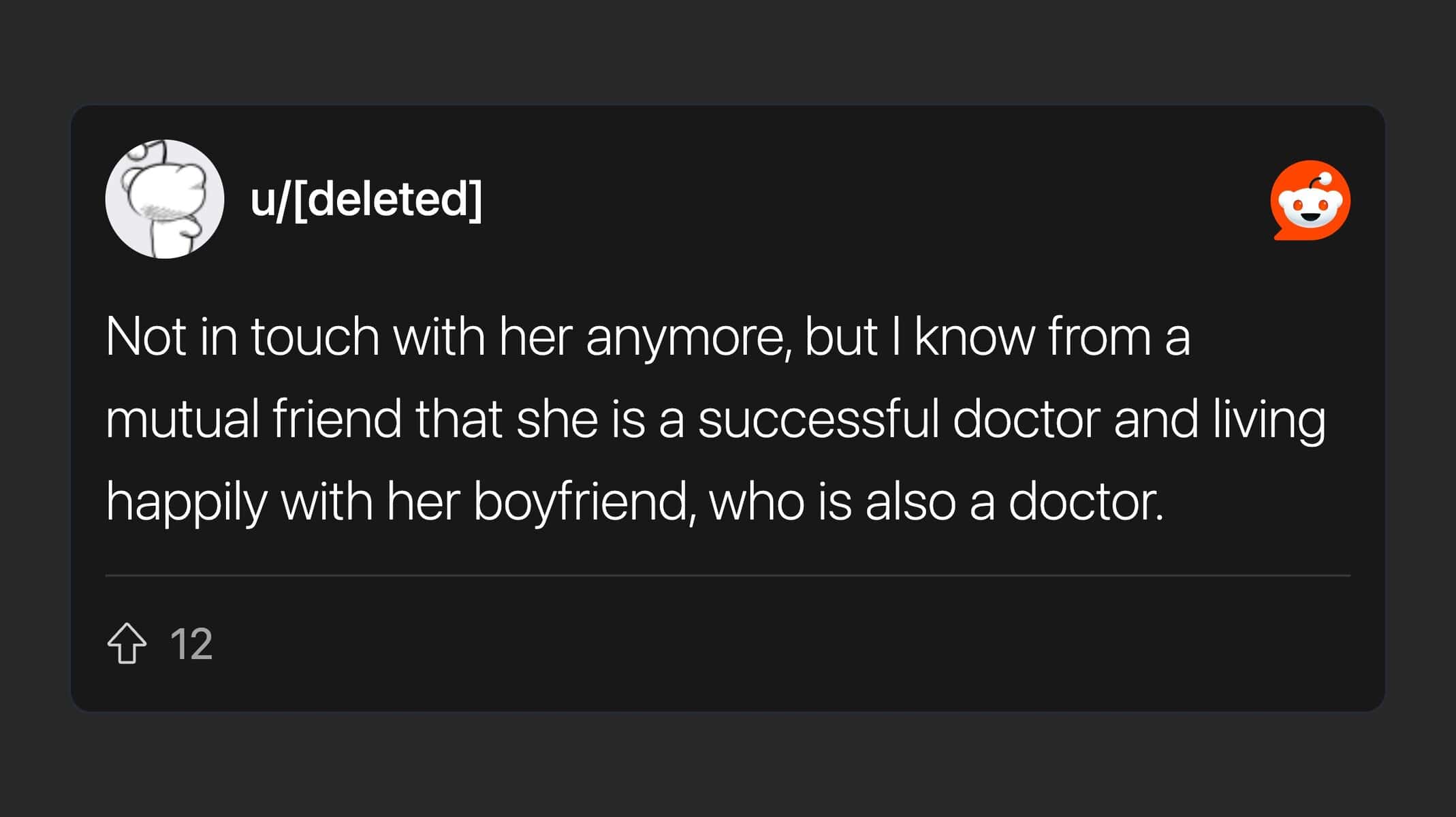The width and height of the screenshot is (1456, 817).
Task: Click the word "living" in the comment
Action: (1269, 419)
